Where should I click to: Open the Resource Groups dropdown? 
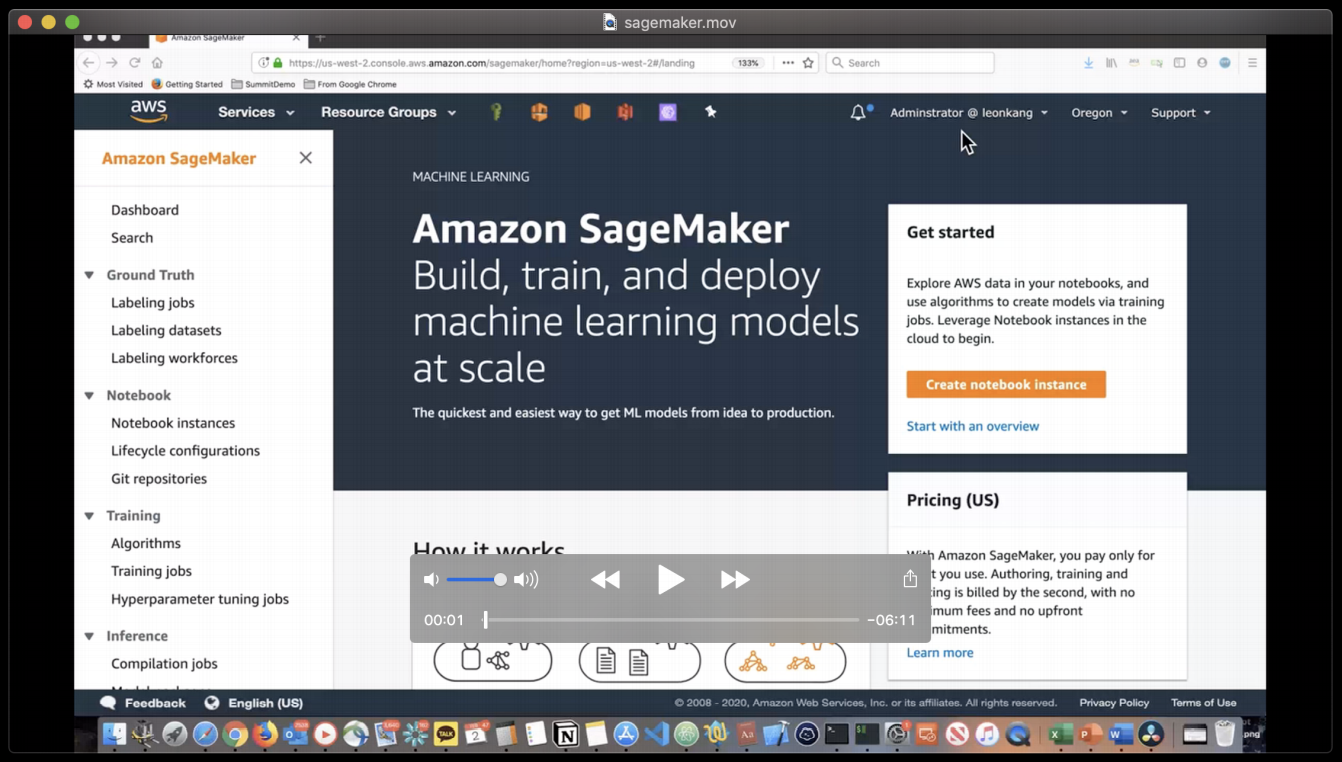click(388, 112)
